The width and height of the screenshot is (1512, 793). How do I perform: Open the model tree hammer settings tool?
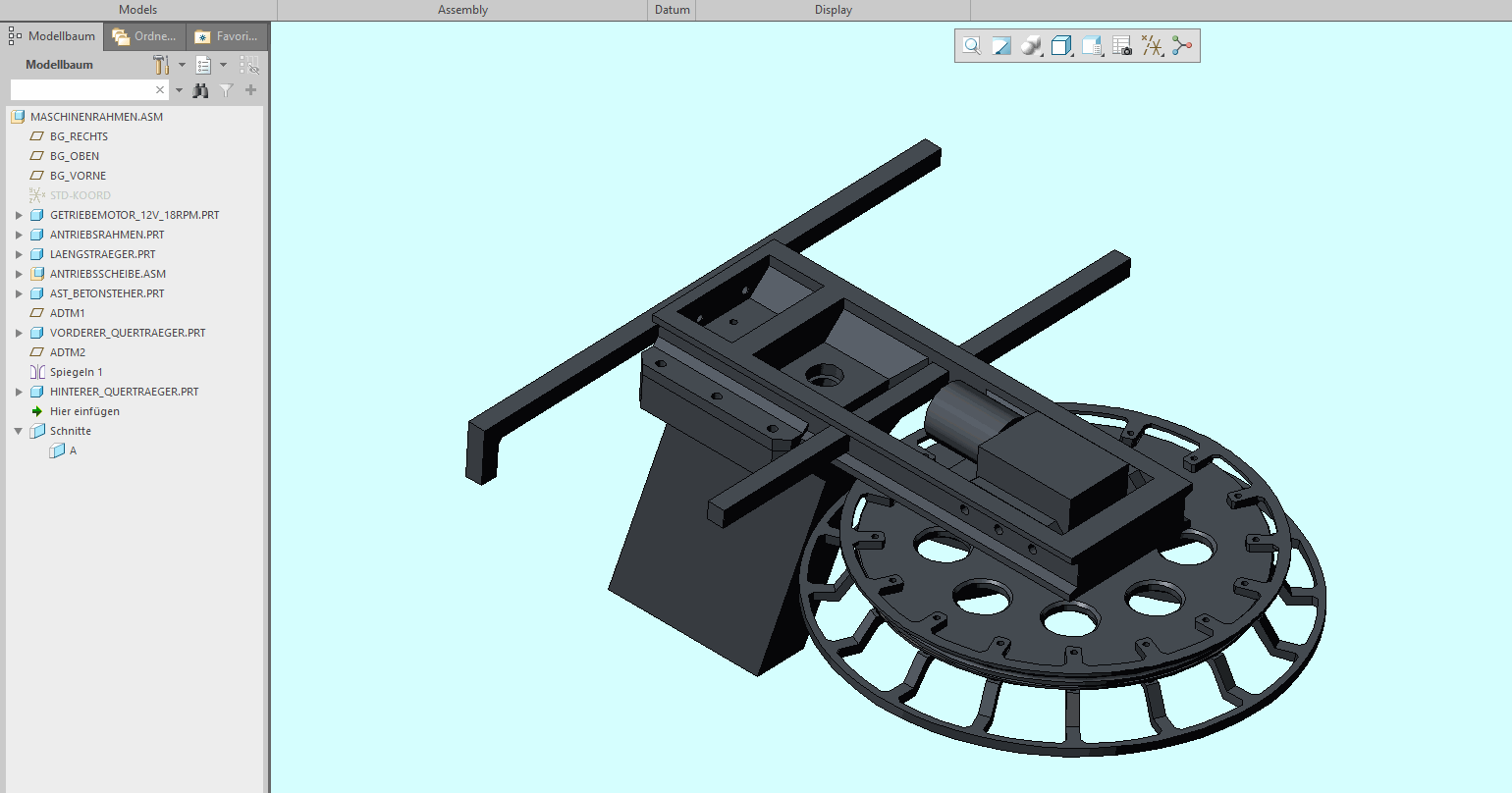pyautogui.click(x=161, y=65)
